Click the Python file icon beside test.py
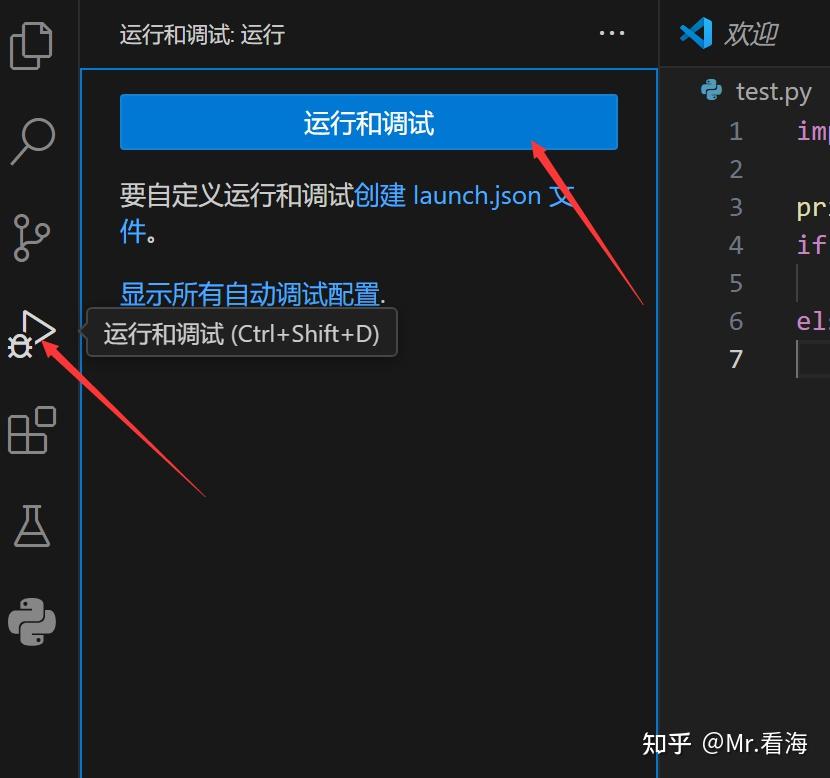The width and height of the screenshot is (830, 778). (711, 90)
